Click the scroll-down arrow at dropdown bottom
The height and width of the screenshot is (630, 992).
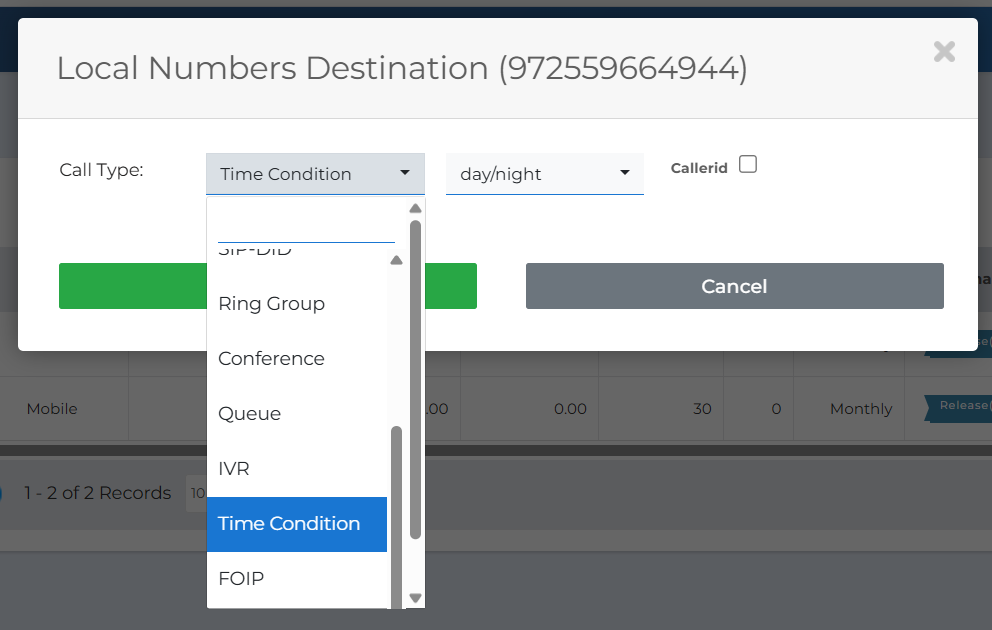[x=416, y=598]
